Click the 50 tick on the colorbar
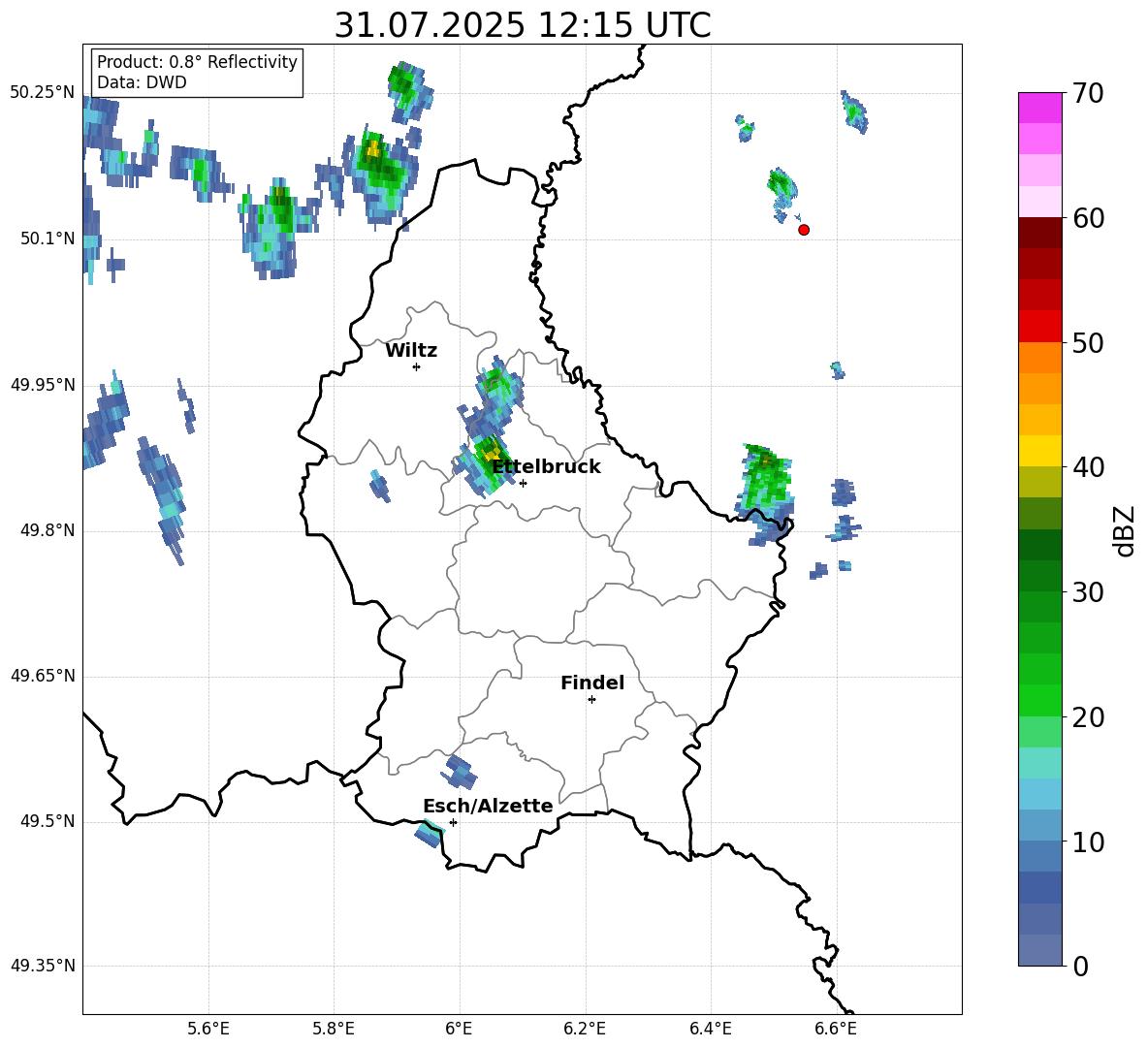Screen dimensions: 1148x1048 point(1087,343)
